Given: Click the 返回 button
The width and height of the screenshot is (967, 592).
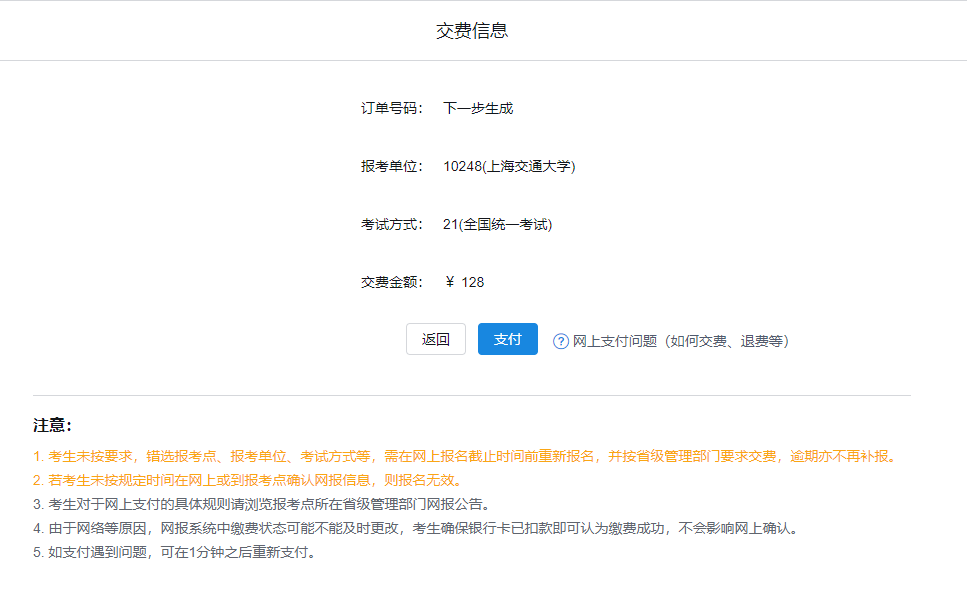Looking at the screenshot, I should (x=435, y=339).
